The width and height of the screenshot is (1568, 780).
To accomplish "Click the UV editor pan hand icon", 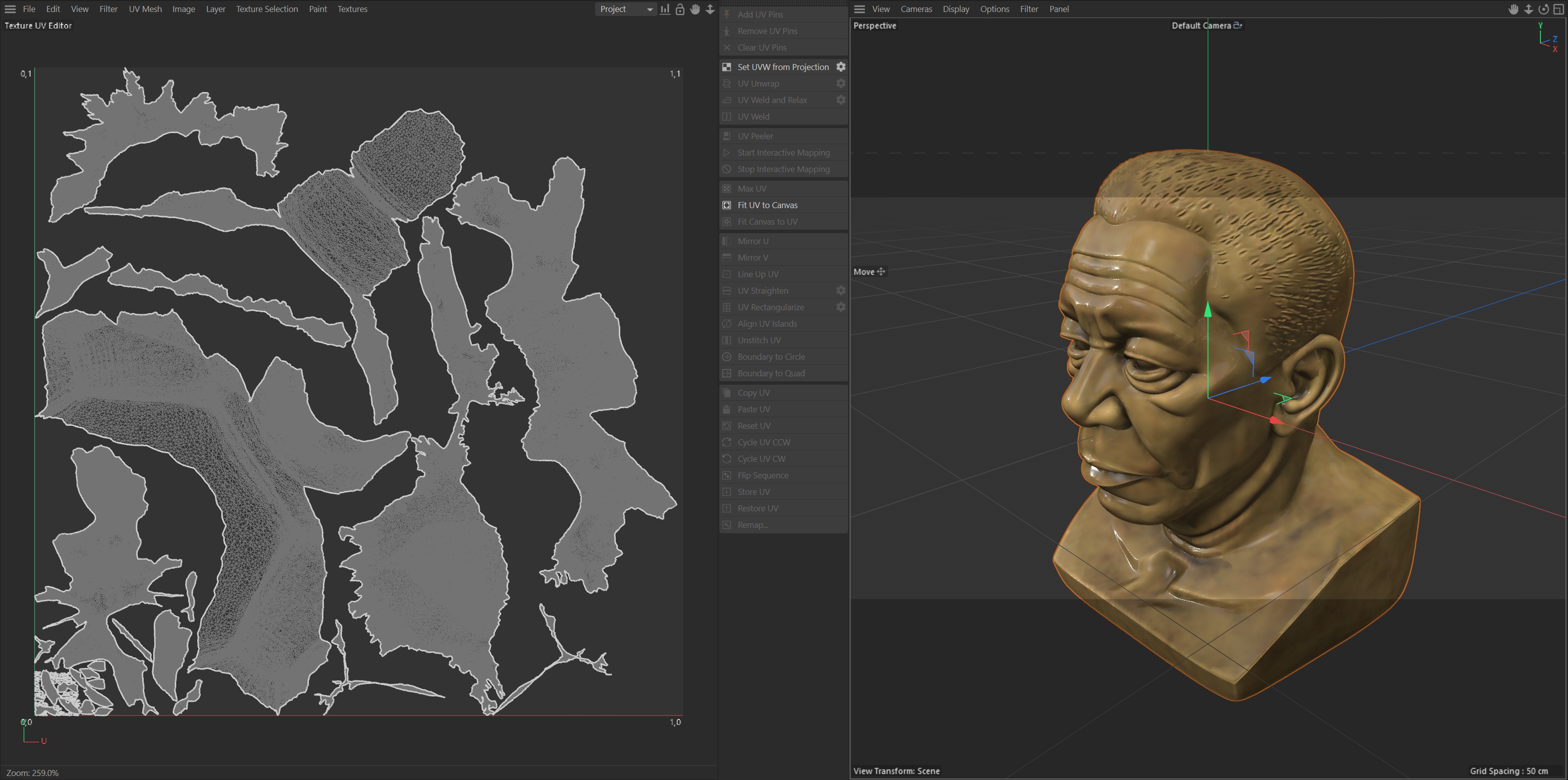I will [695, 9].
